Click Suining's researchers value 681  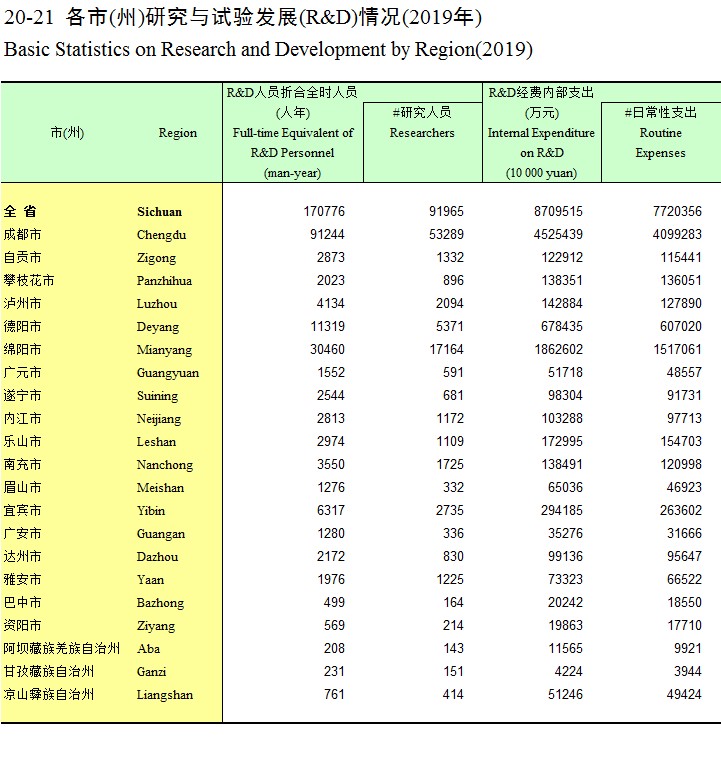tap(453, 396)
